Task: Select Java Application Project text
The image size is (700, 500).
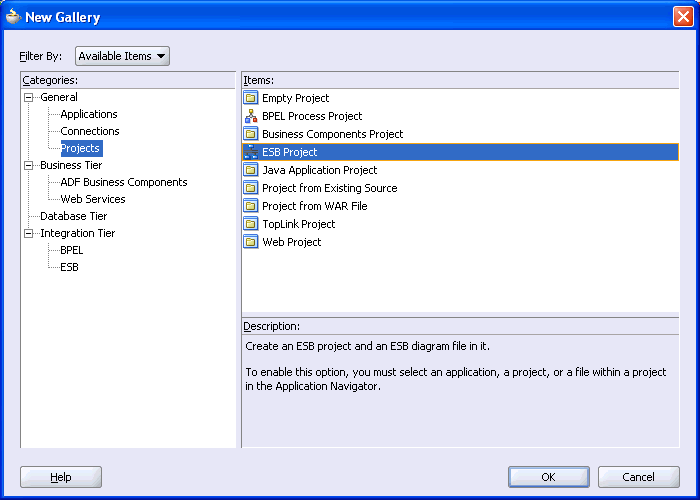Action: coord(320,170)
